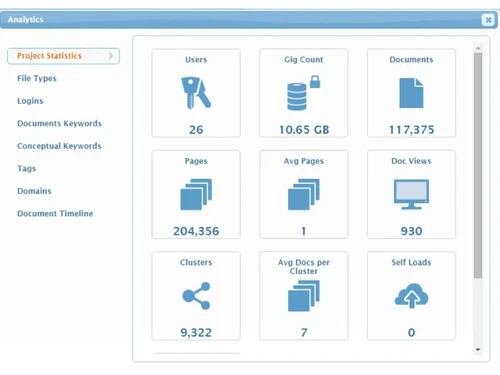
Task: Click the Clusters card title
Action: tap(196, 262)
